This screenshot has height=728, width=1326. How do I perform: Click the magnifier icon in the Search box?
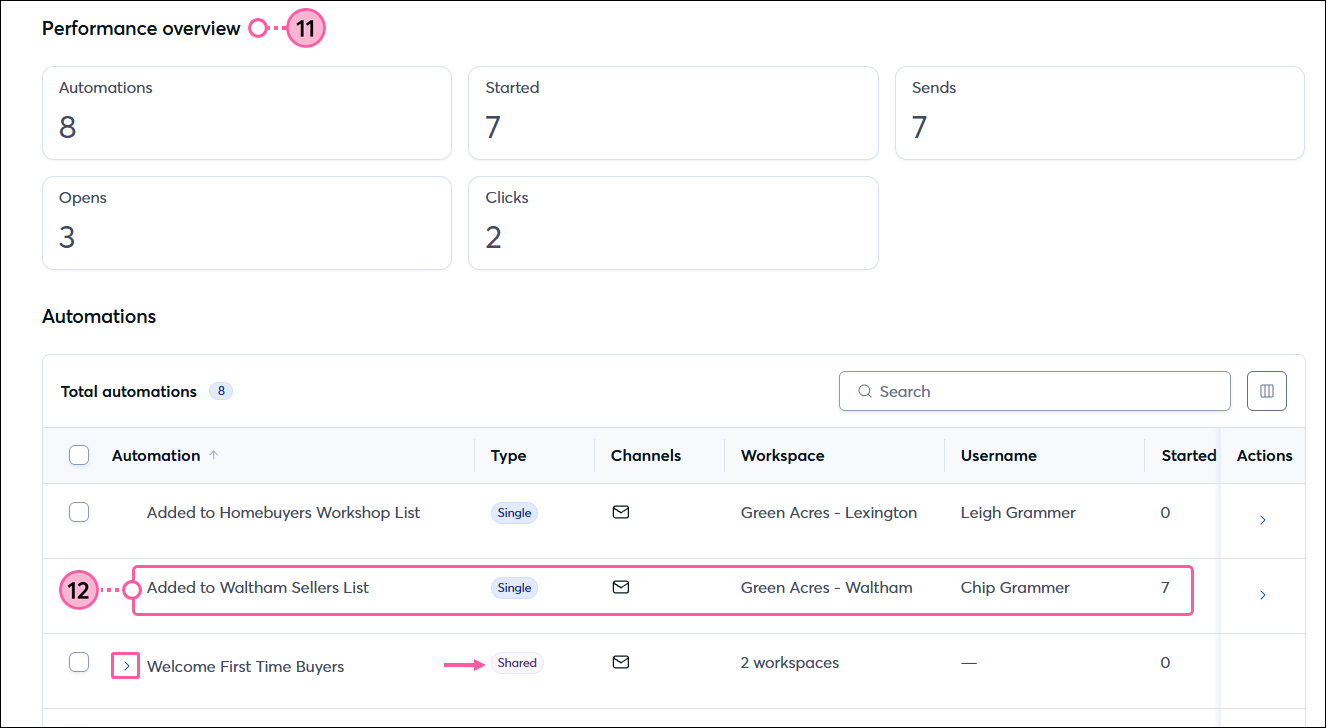click(865, 391)
